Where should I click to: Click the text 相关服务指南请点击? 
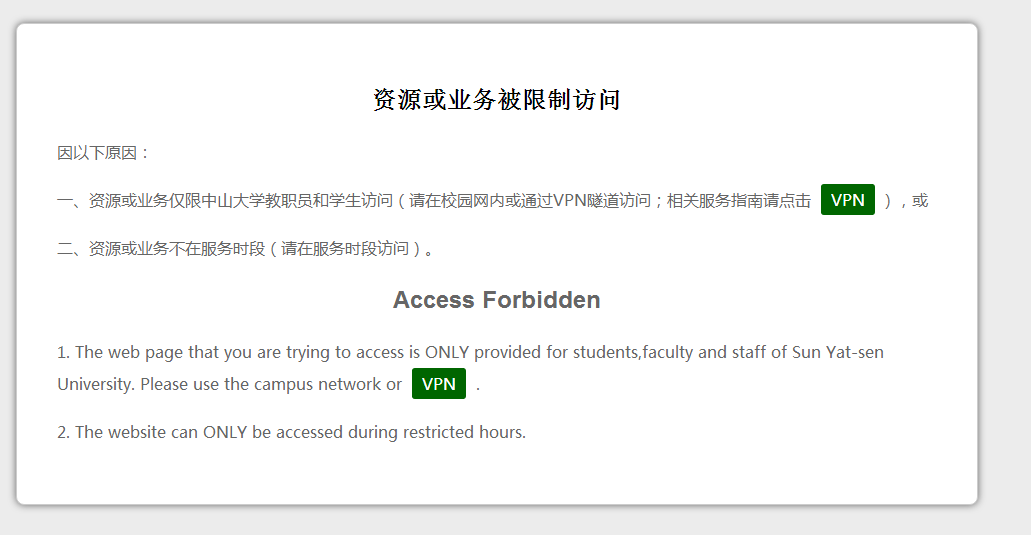pyautogui.click(x=739, y=200)
